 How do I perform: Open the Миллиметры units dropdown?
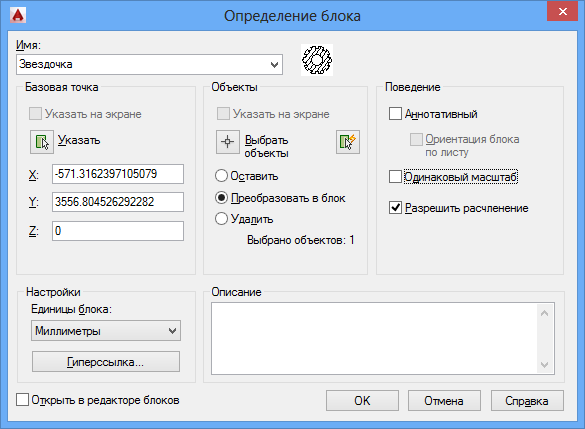[106, 331]
